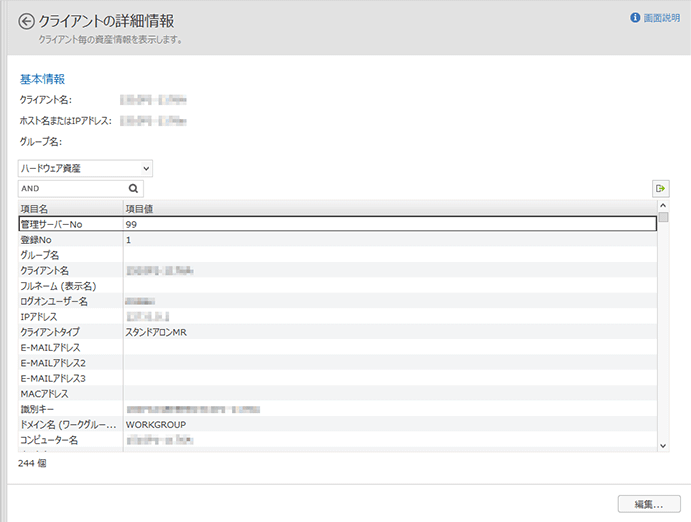
Task: Click the WORKGROUP value cell
Action: click(x=390, y=425)
